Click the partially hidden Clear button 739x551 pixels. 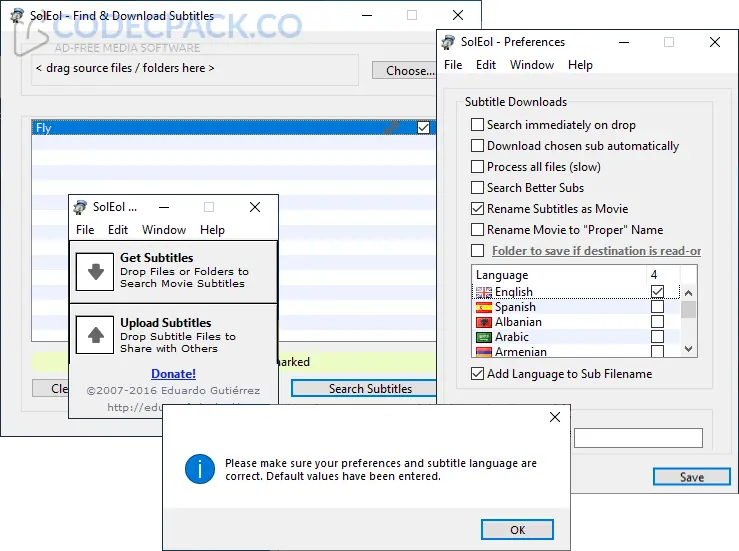[x=50, y=388]
